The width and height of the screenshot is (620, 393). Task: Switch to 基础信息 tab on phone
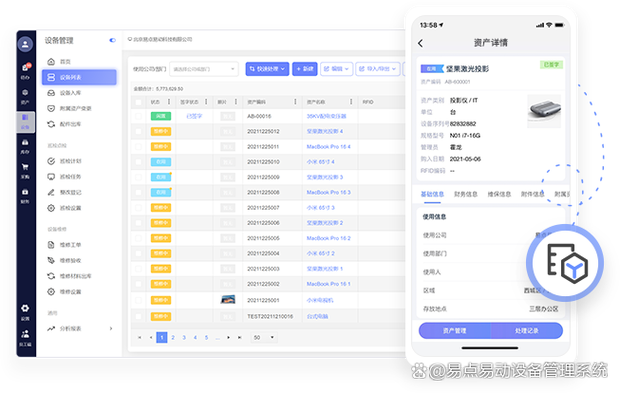(432, 194)
